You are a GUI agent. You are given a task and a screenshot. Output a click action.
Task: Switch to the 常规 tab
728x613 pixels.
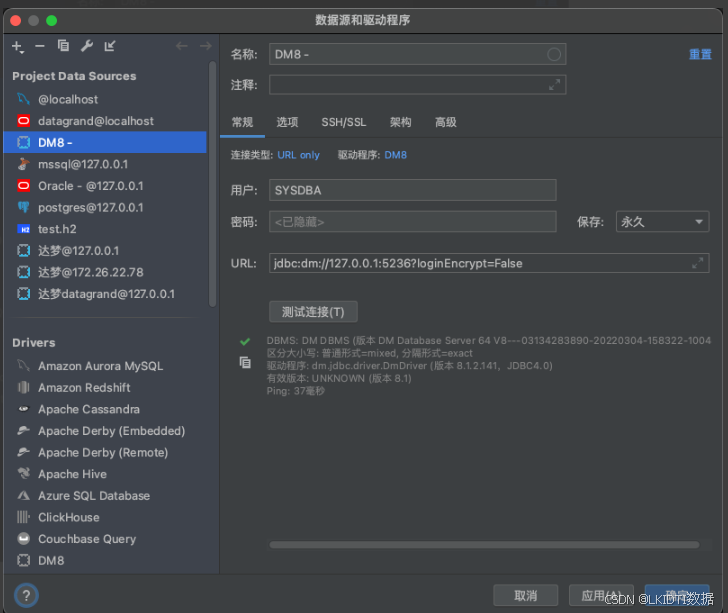(242, 122)
